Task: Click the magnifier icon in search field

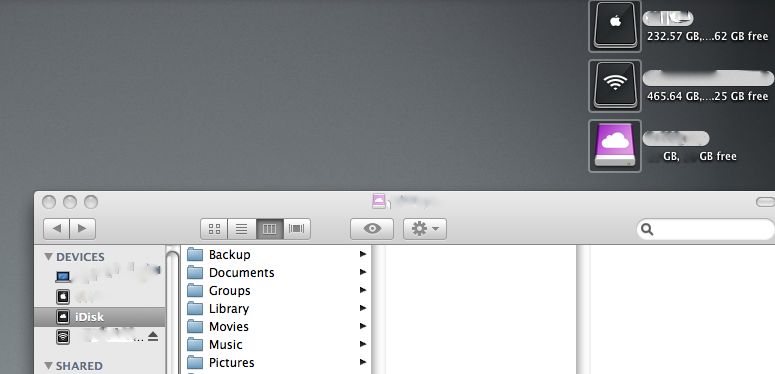Action: [x=647, y=229]
